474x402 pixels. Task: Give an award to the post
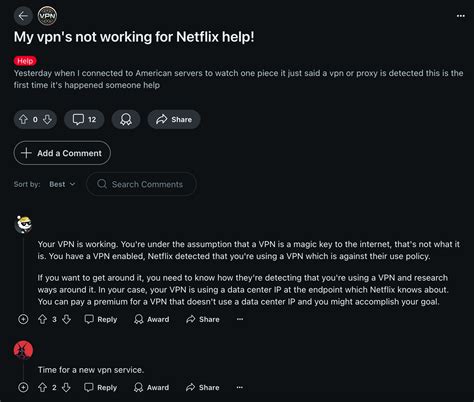(x=126, y=119)
